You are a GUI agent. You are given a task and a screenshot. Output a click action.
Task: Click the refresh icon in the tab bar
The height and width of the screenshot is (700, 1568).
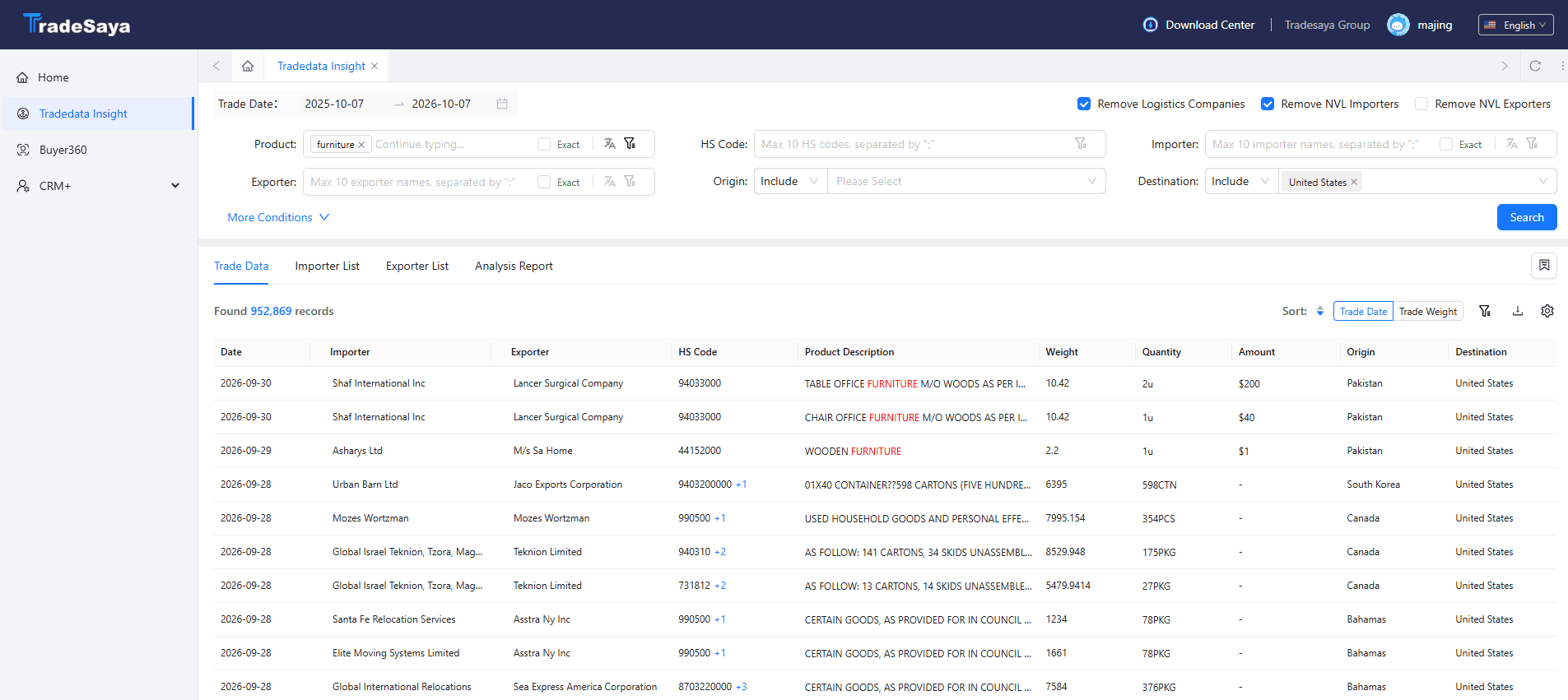click(x=1535, y=66)
